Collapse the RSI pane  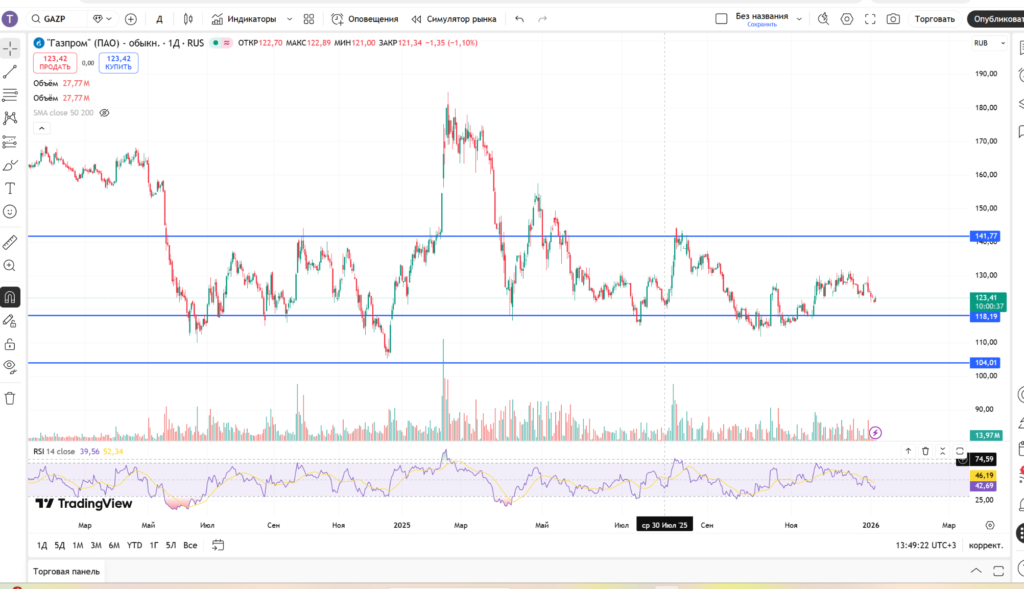942,451
